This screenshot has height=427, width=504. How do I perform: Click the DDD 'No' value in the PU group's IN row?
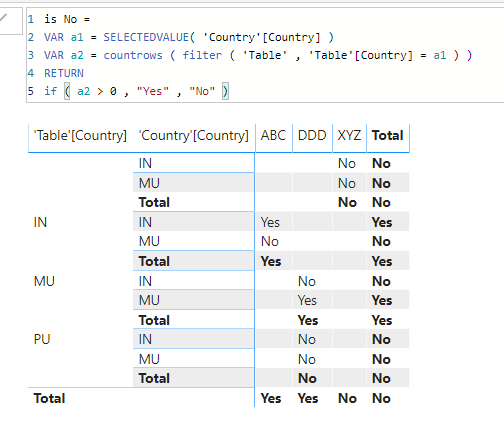click(x=307, y=339)
